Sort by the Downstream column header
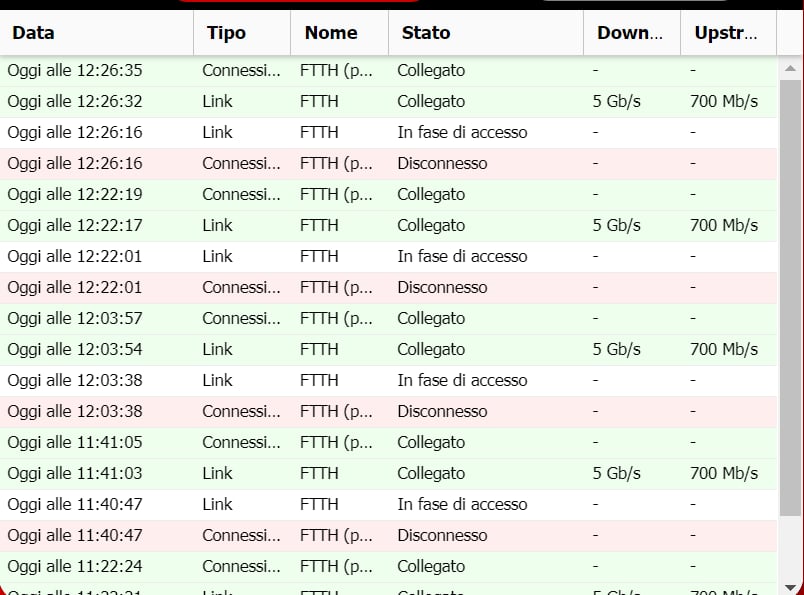The height and width of the screenshot is (595, 804). [630, 33]
